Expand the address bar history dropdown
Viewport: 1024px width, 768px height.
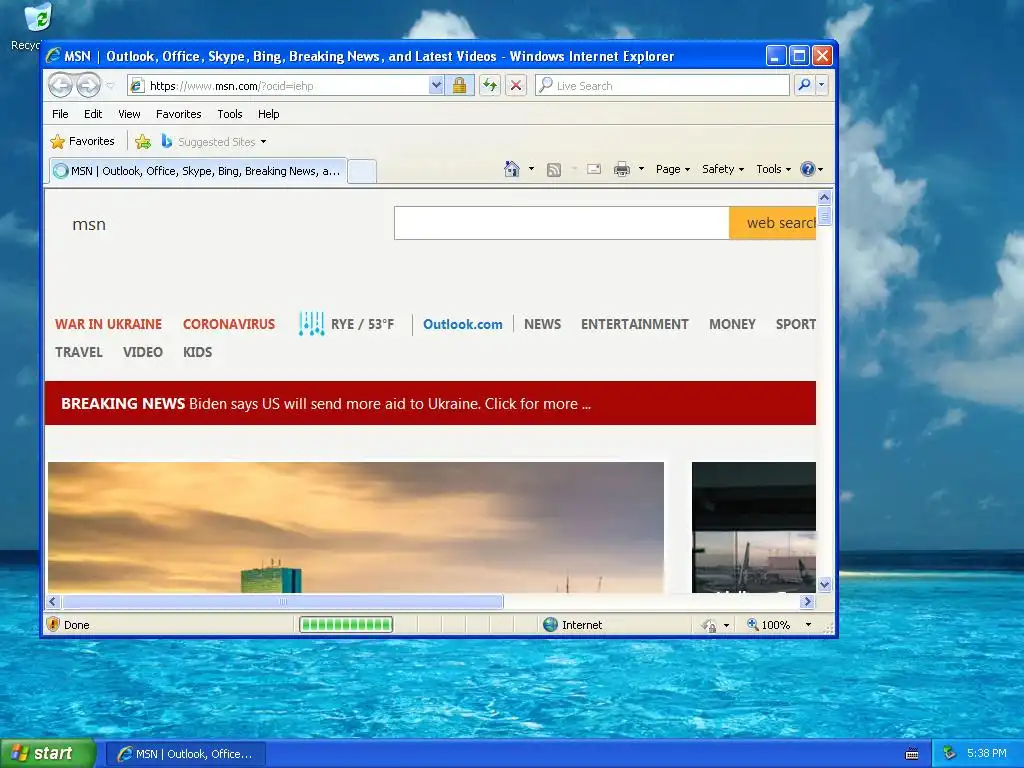[x=436, y=86]
